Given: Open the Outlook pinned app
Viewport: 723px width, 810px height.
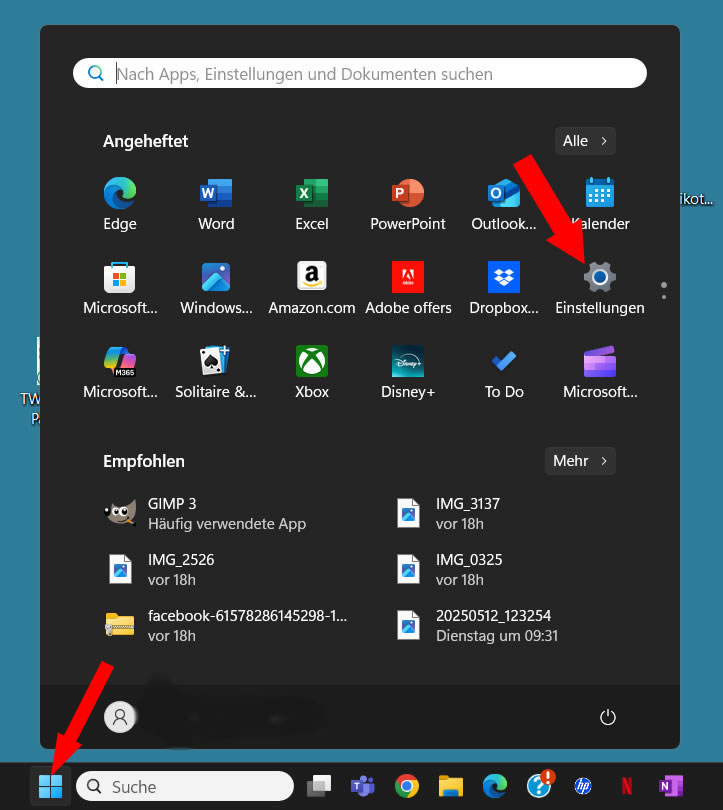Looking at the screenshot, I should pyautogui.click(x=504, y=204).
